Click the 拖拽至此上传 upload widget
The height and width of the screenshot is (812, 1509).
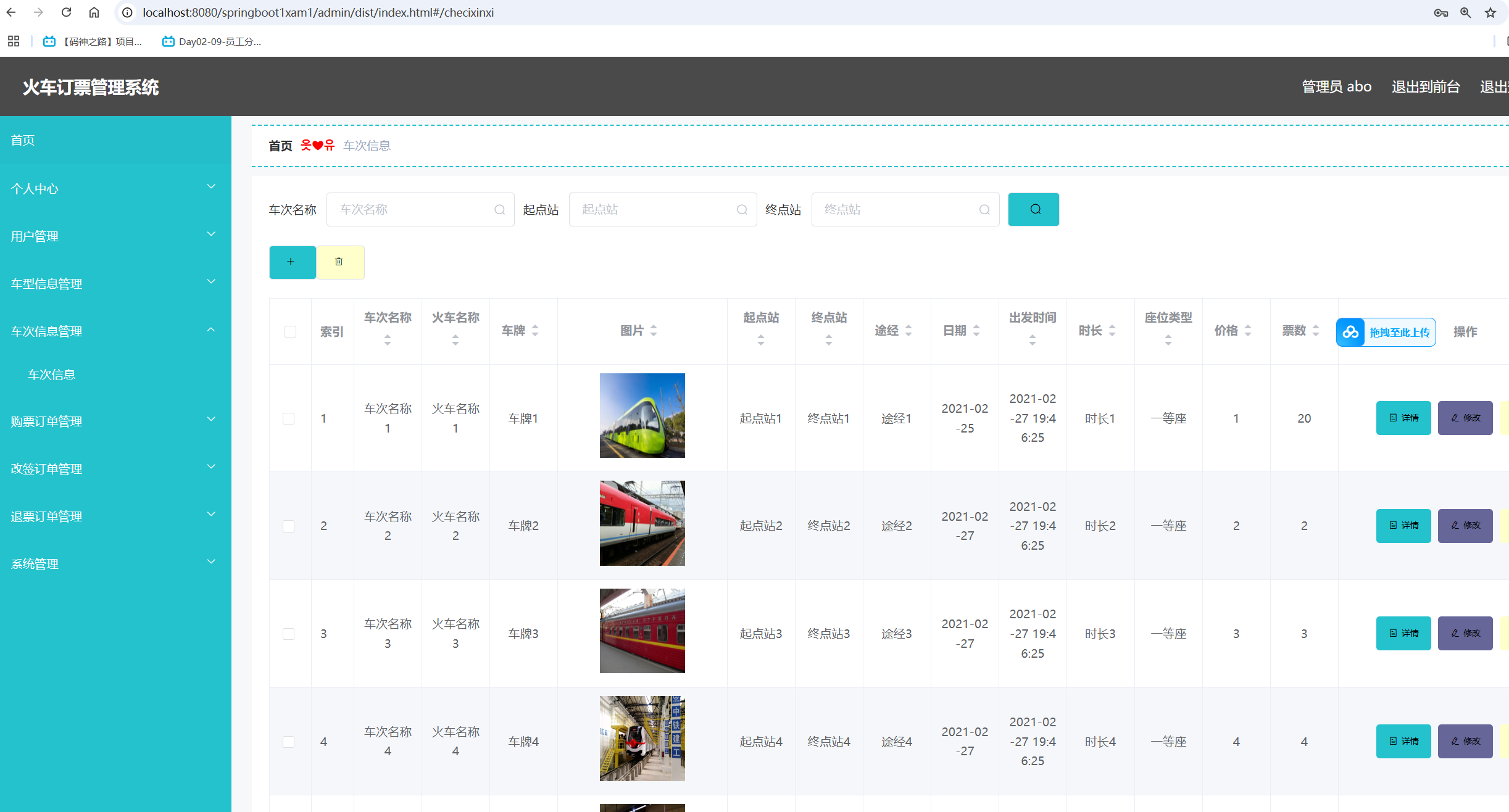click(x=1386, y=332)
